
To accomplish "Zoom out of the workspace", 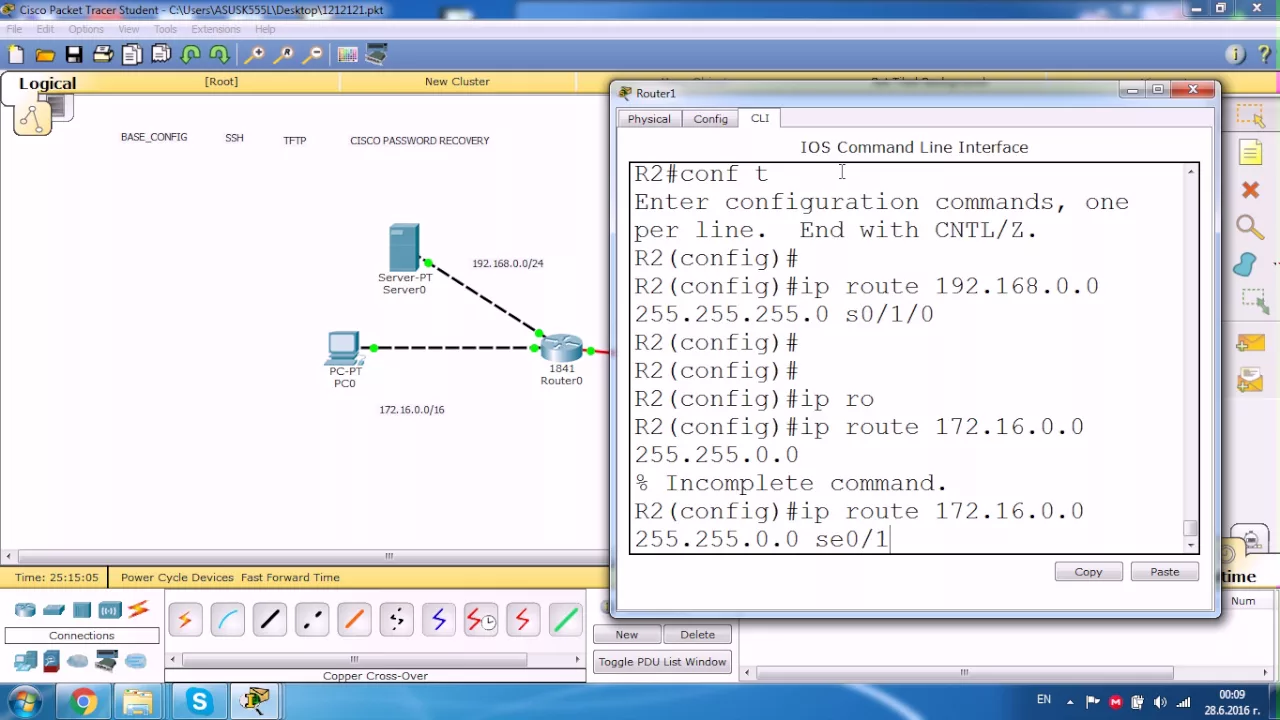I will click(x=313, y=55).
